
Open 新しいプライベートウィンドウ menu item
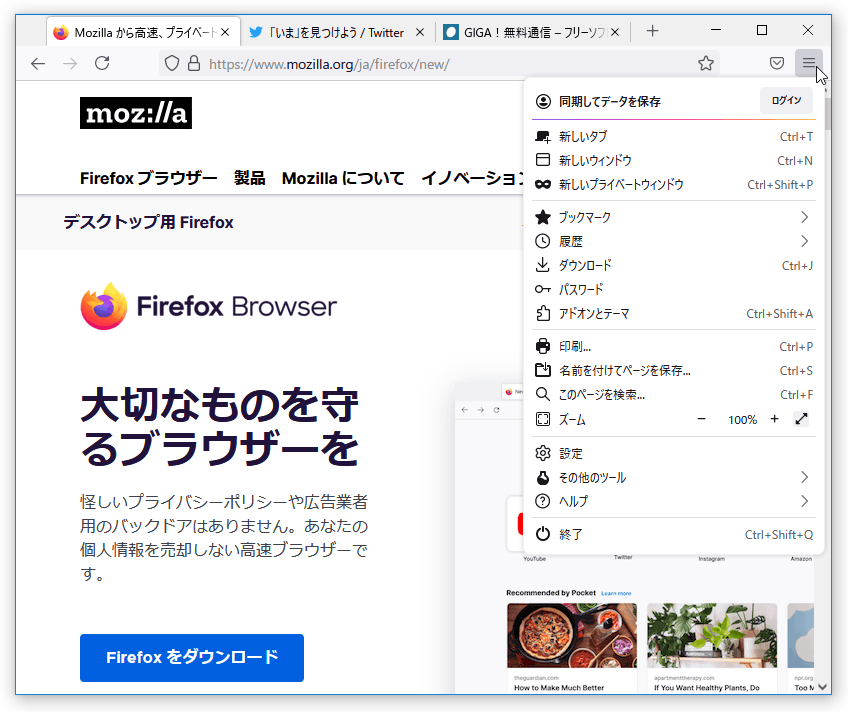coord(674,185)
